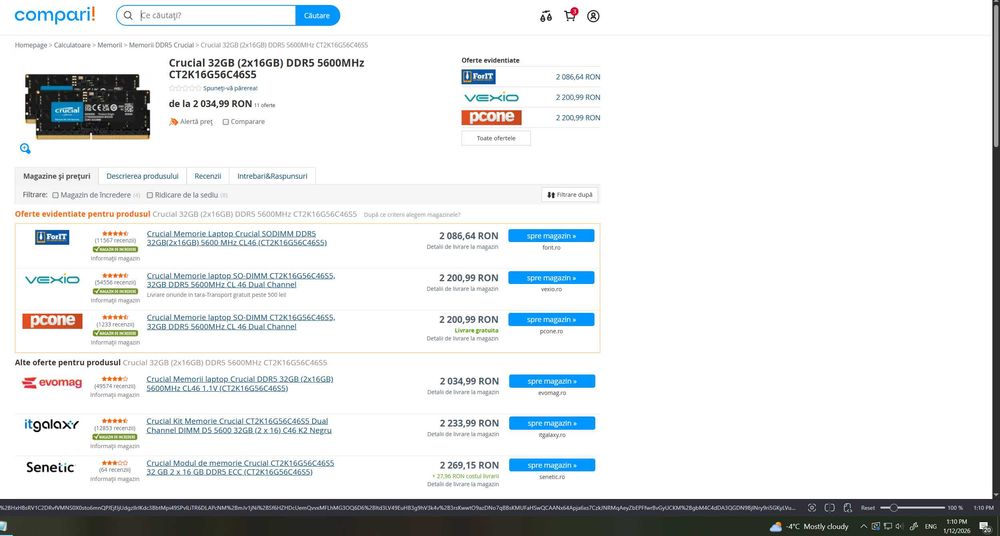The height and width of the screenshot is (536, 1000).
Task: Open the notification center icon
Action: [987, 526]
